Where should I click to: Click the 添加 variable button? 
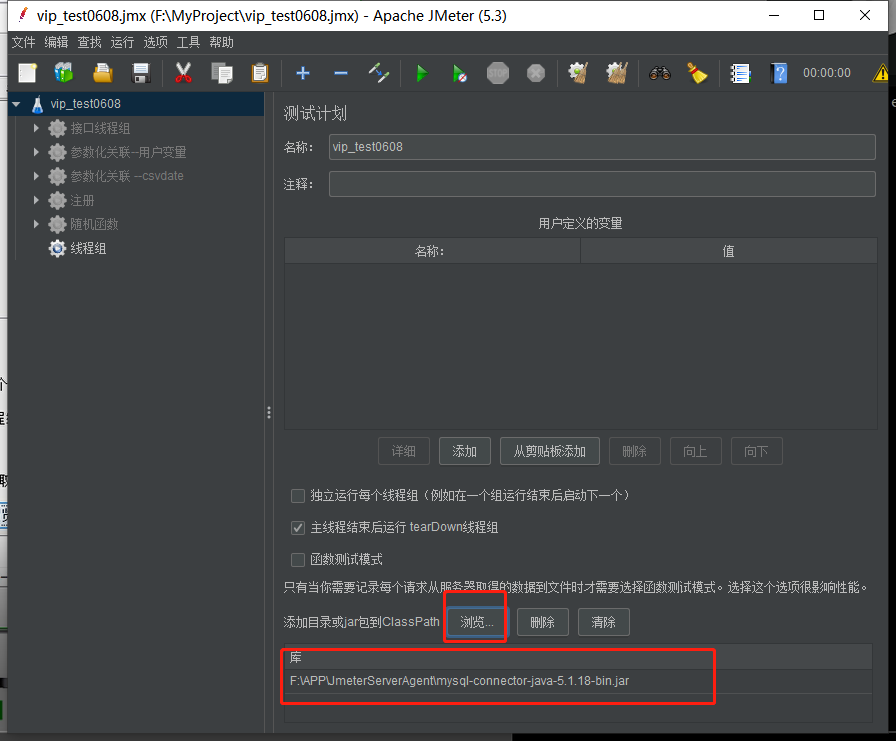point(465,451)
